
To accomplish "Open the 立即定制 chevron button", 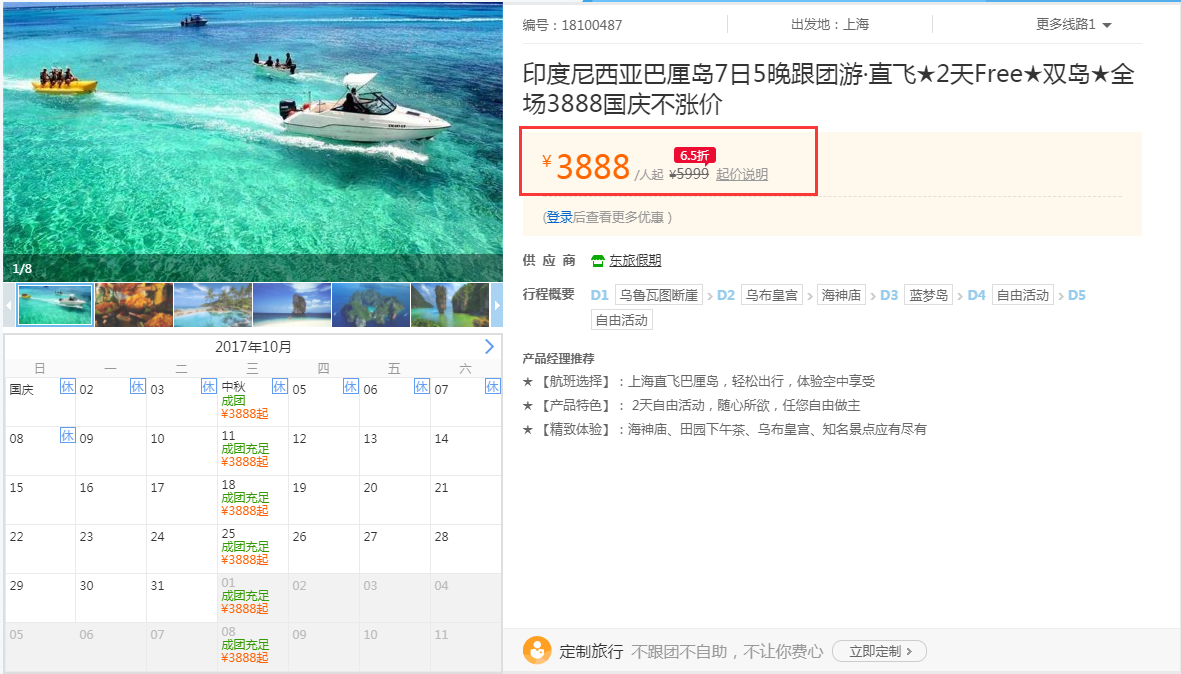I will click(x=880, y=651).
